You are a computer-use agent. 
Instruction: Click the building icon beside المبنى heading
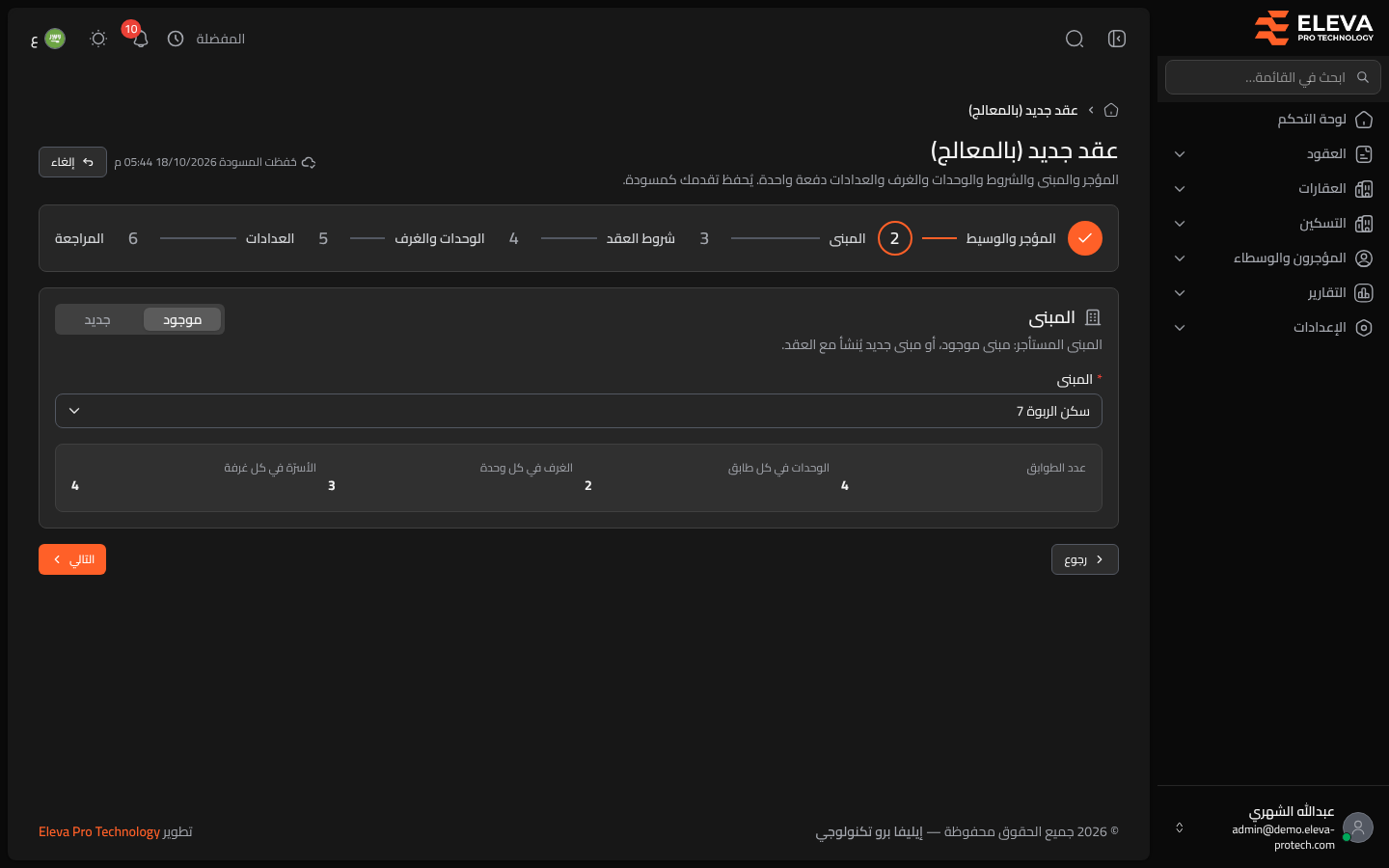click(1093, 317)
